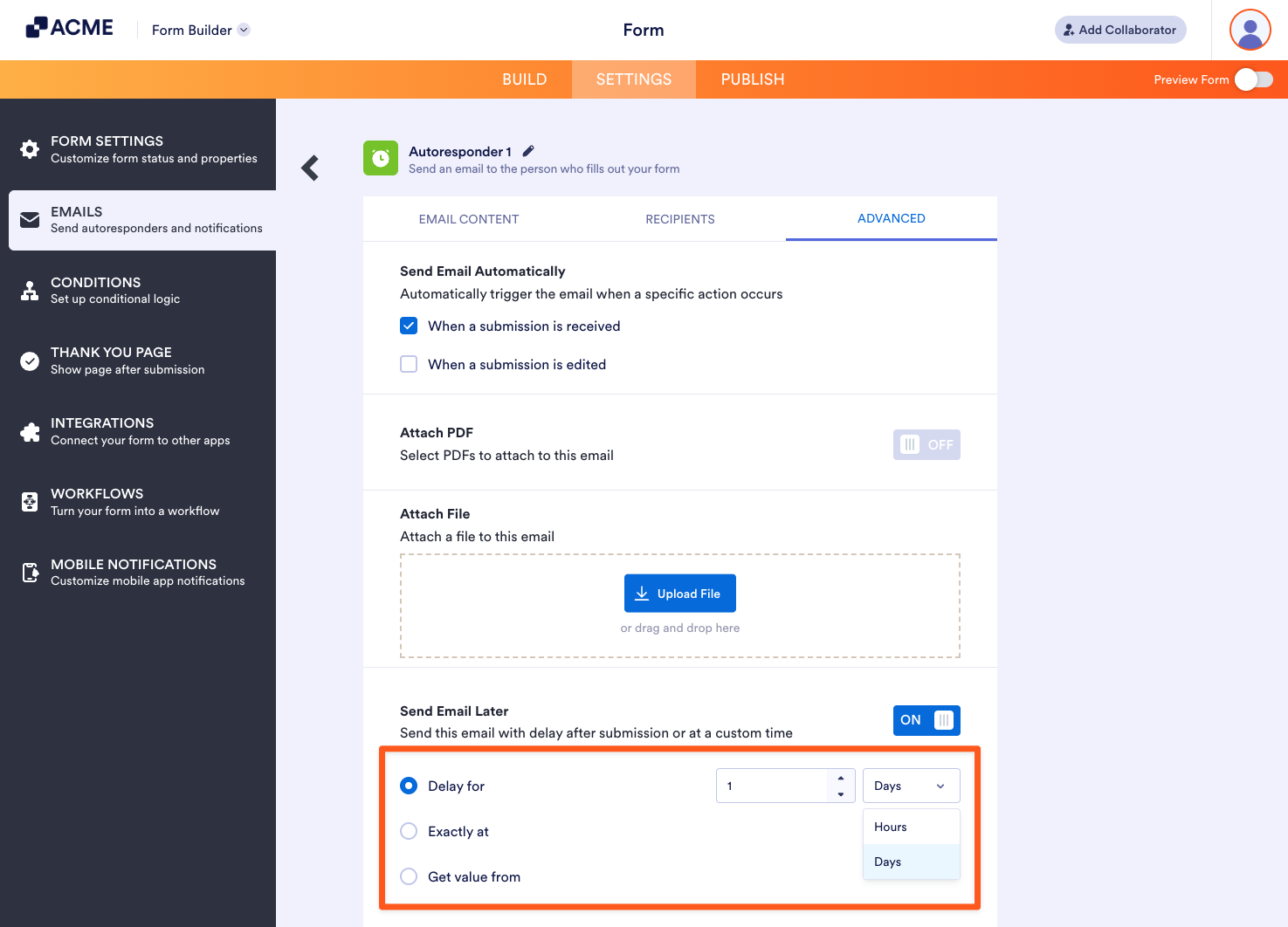Select the Exactly at radio button

point(408,831)
